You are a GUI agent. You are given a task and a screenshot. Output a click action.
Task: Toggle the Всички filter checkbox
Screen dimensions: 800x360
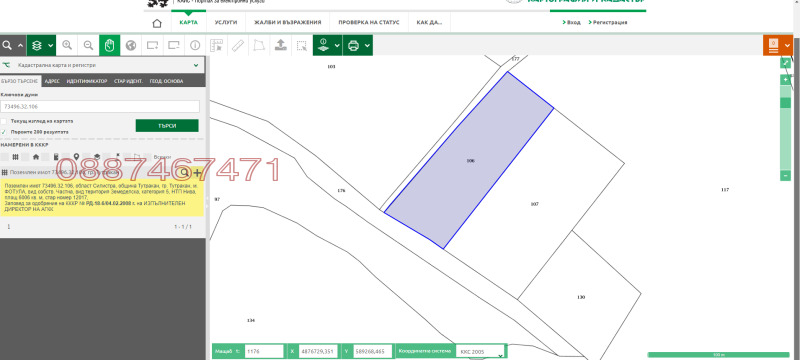[x=148, y=157]
